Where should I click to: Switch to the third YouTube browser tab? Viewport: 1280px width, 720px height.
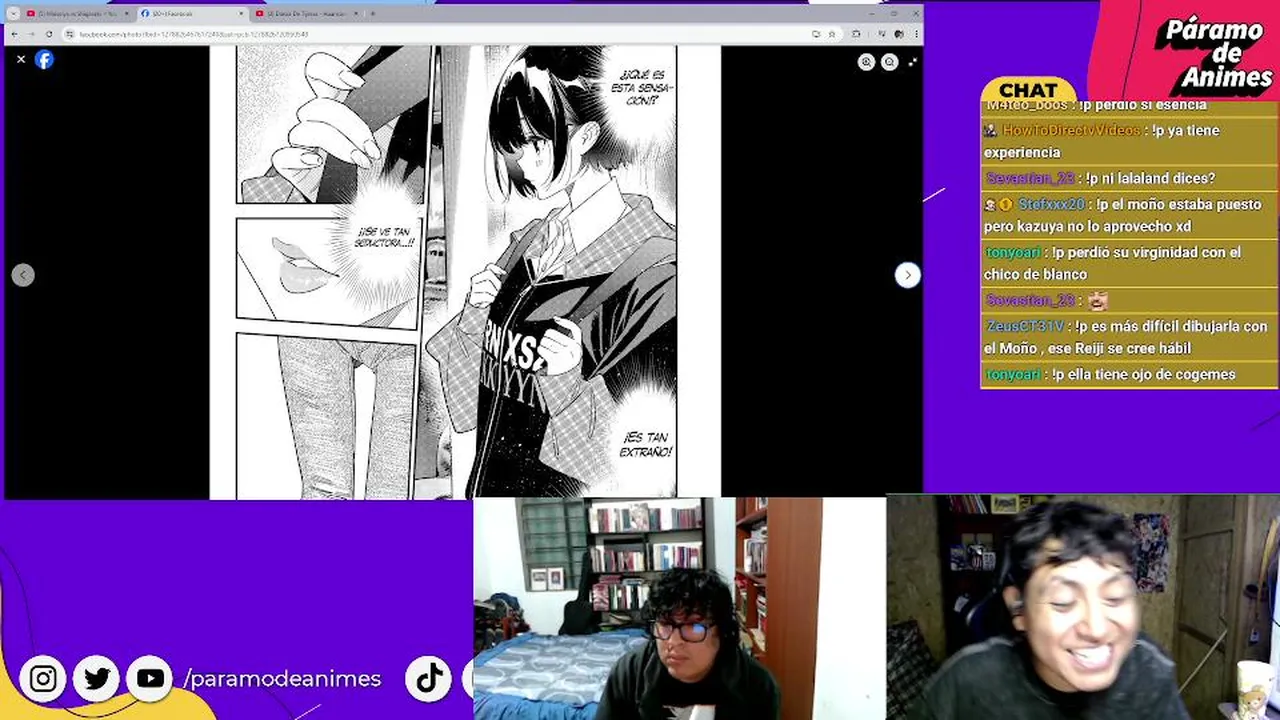pyautogui.click(x=305, y=14)
